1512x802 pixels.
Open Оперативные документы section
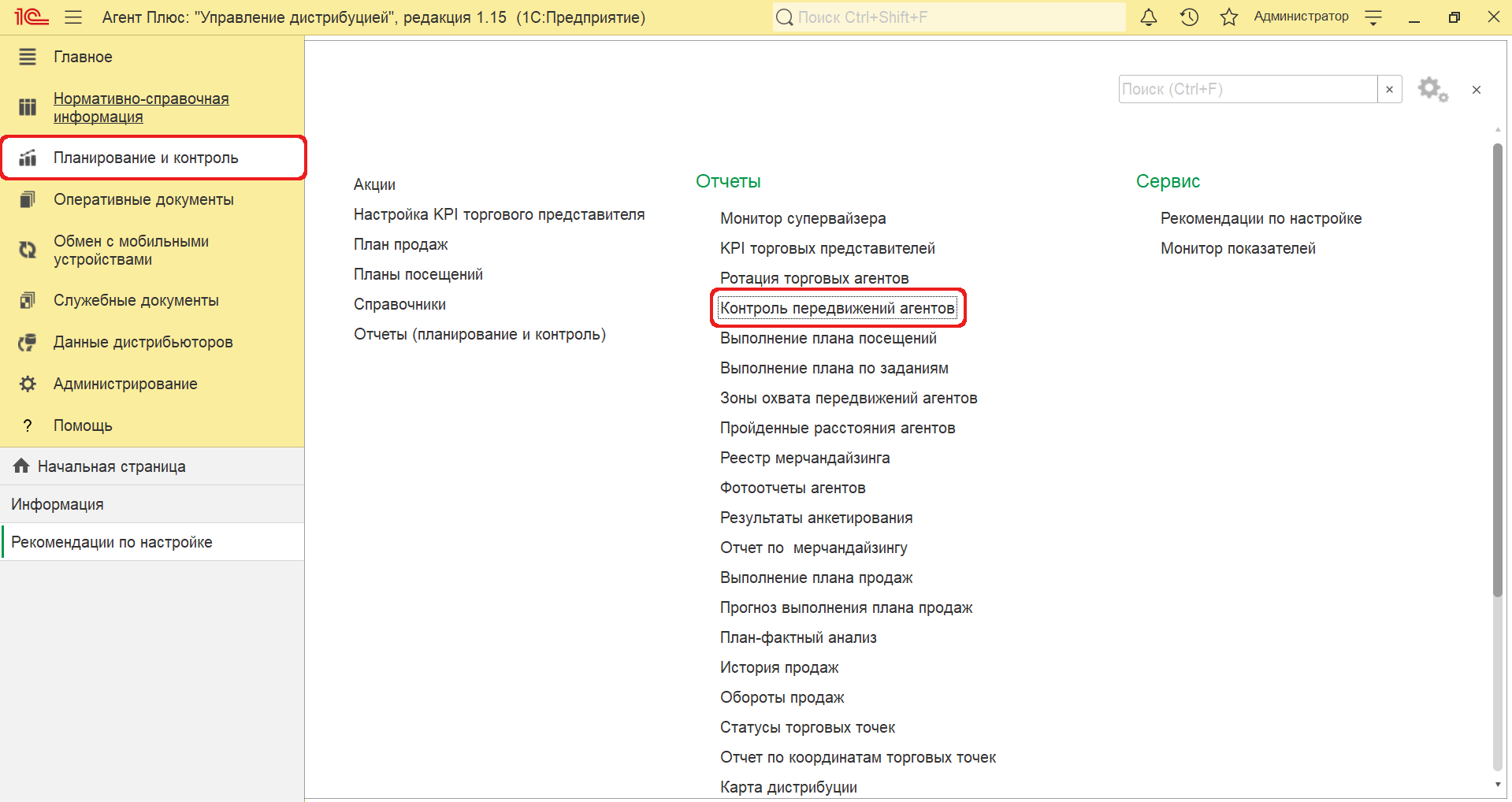click(x=143, y=199)
